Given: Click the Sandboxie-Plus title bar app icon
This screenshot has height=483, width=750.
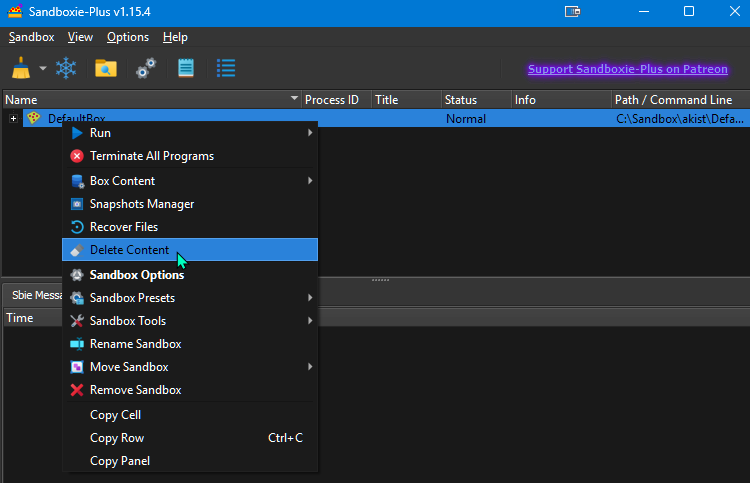Looking at the screenshot, I should click(15, 11).
